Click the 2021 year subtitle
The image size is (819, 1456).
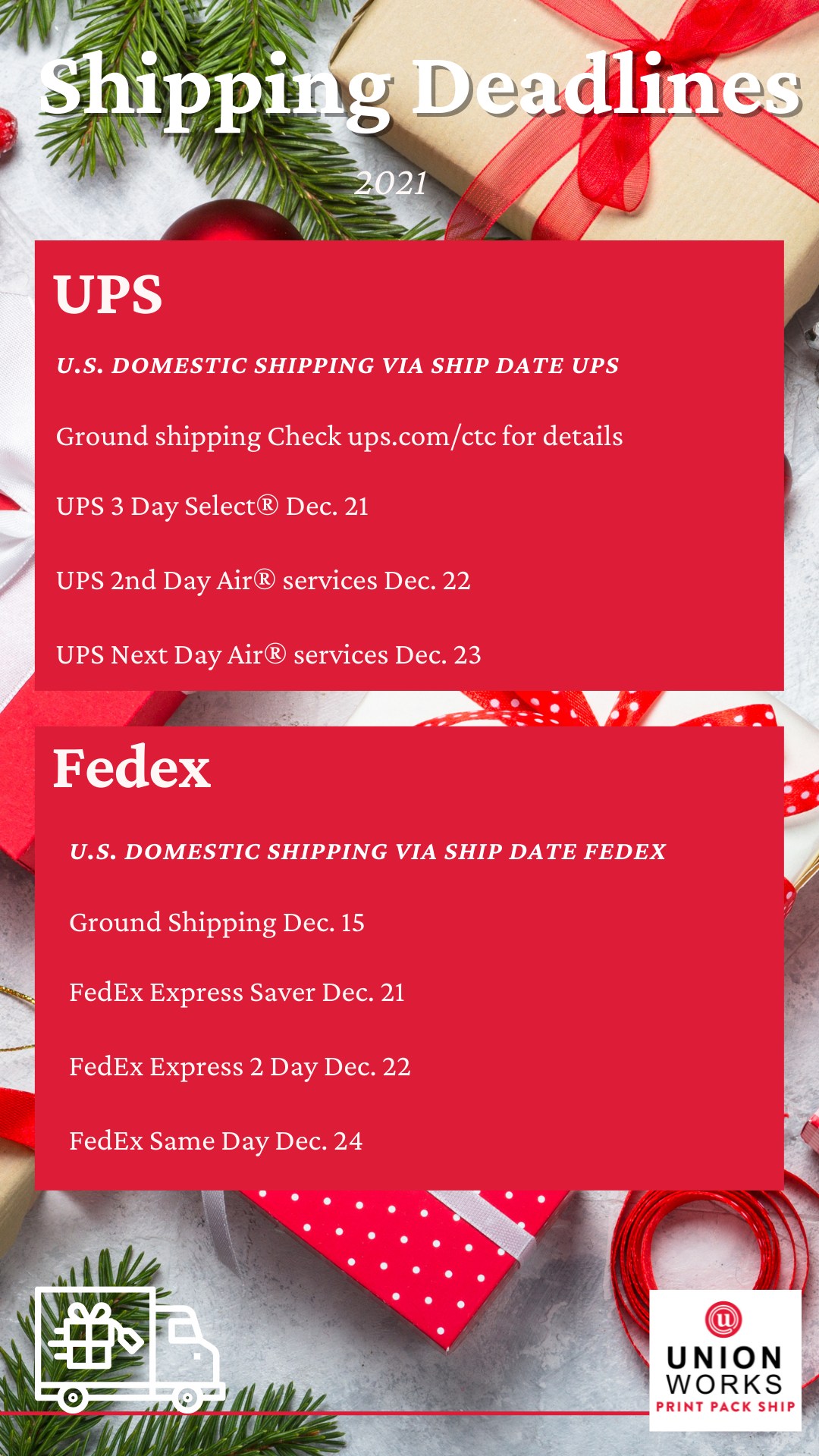tap(391, 184)
